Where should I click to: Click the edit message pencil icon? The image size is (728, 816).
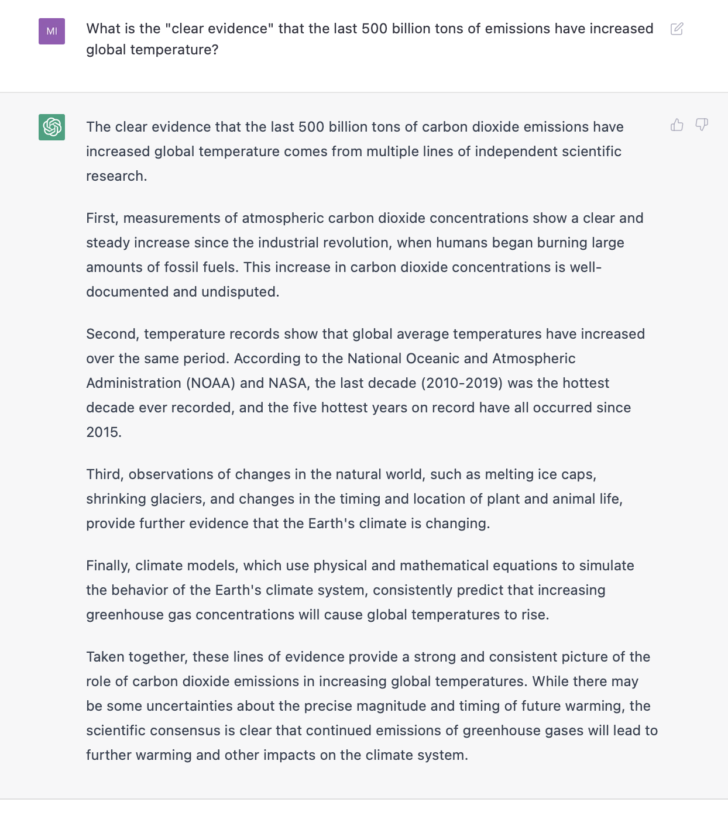pos(677,29)
